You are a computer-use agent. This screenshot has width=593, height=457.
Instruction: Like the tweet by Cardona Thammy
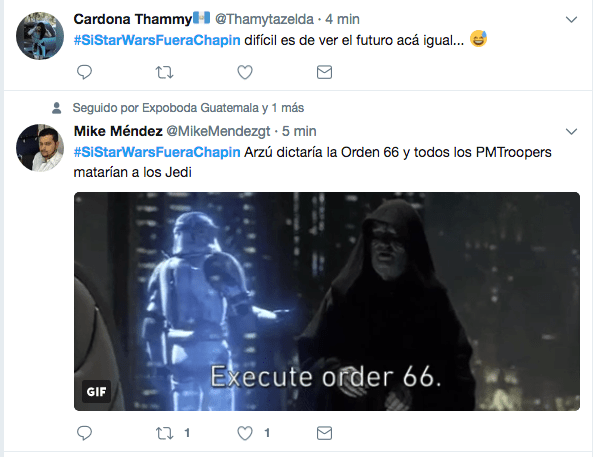(245, 72)
